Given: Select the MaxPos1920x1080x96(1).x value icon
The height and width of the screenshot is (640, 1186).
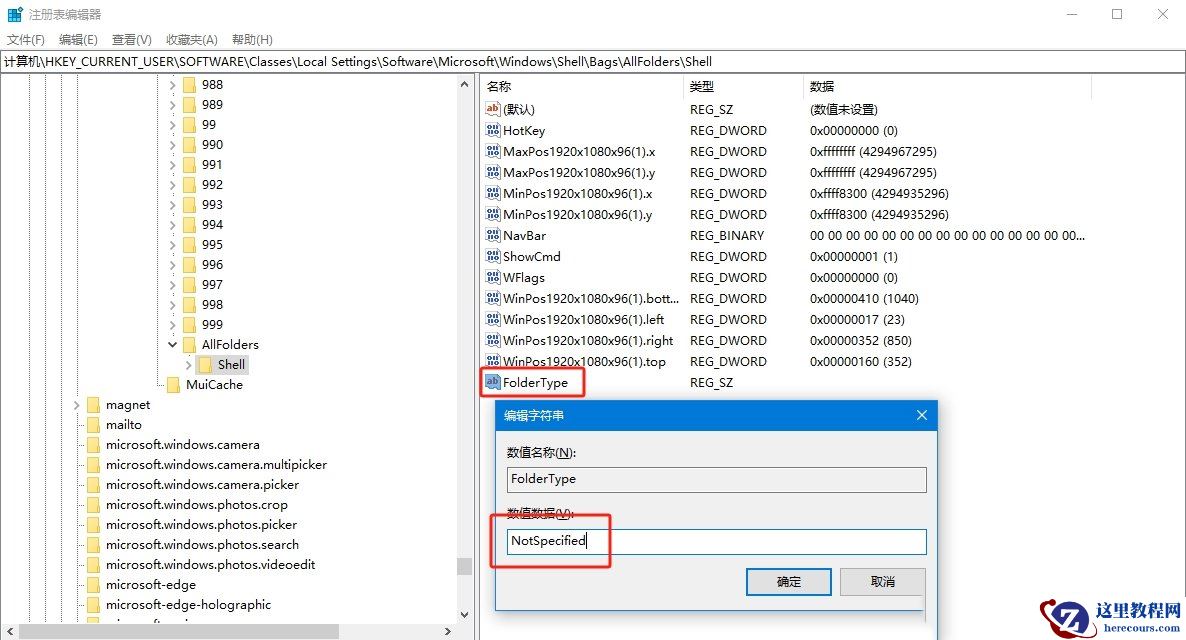Looking at the screenshot, I should coord(492,151).
